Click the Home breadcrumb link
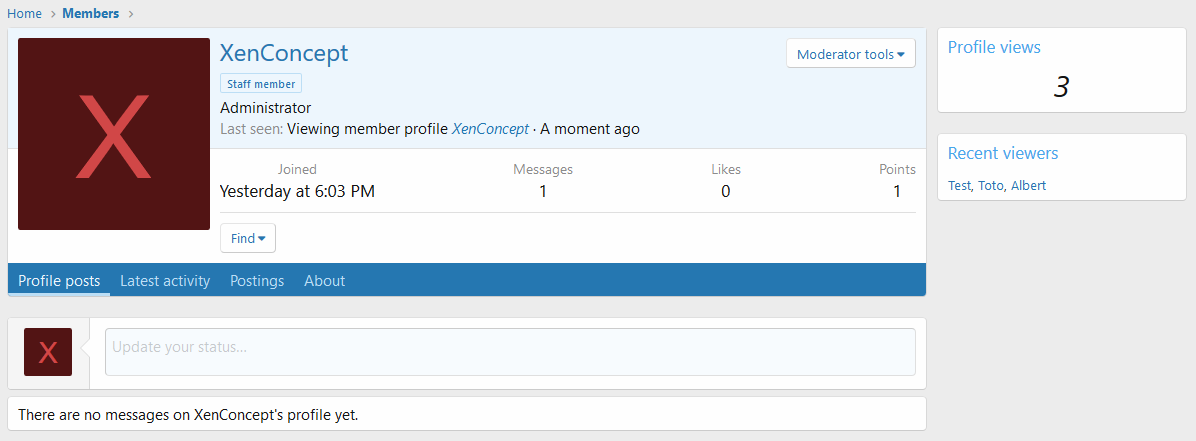Screen dimensions: 1196x441 point(24,14)
